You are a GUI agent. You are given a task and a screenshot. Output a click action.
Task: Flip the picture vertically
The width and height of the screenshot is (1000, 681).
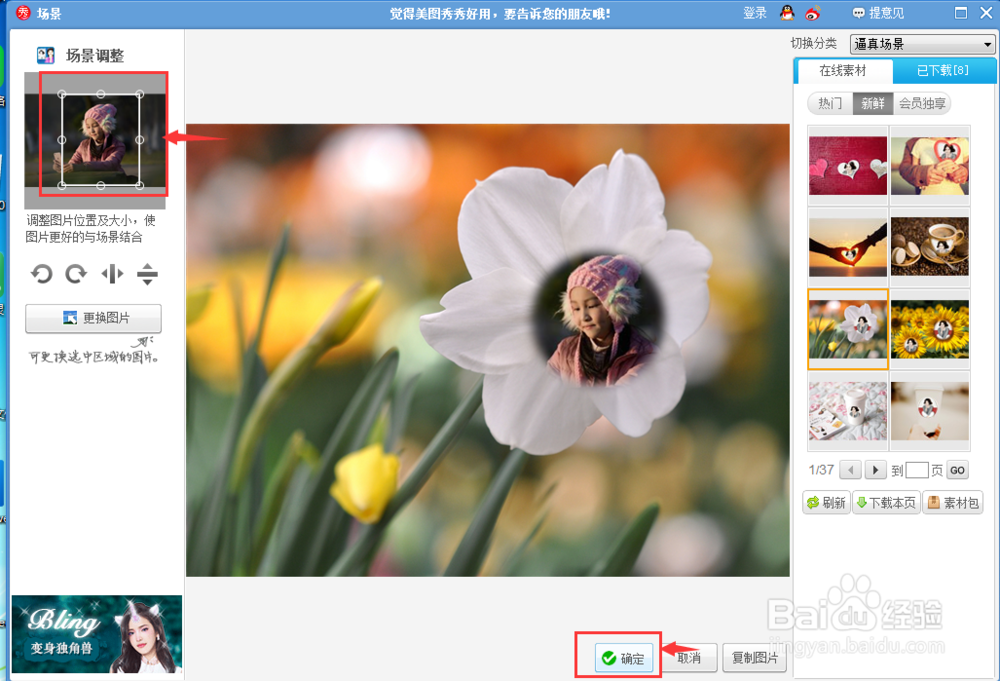147,274
